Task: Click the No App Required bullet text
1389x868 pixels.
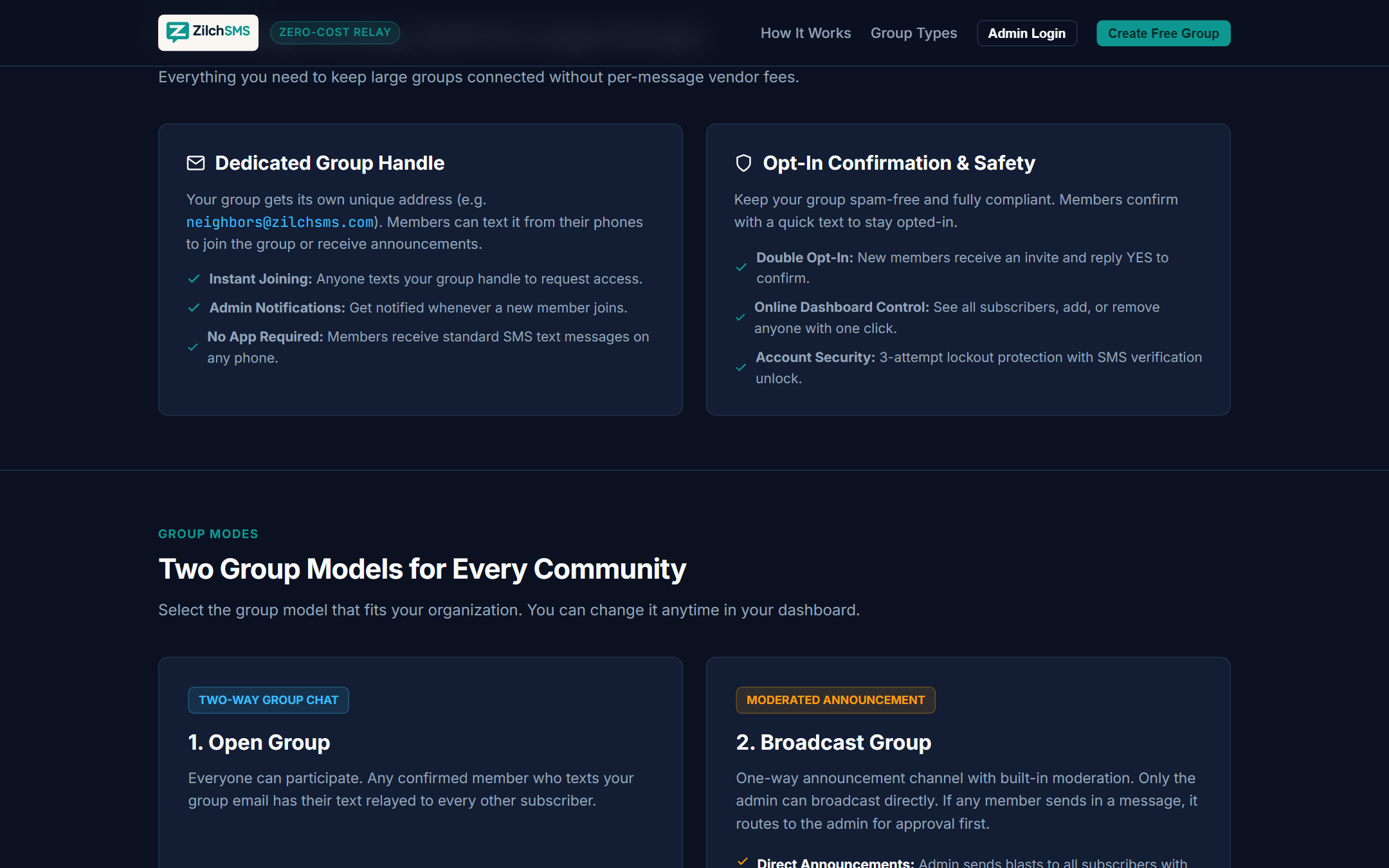Action: click(428, 347)
